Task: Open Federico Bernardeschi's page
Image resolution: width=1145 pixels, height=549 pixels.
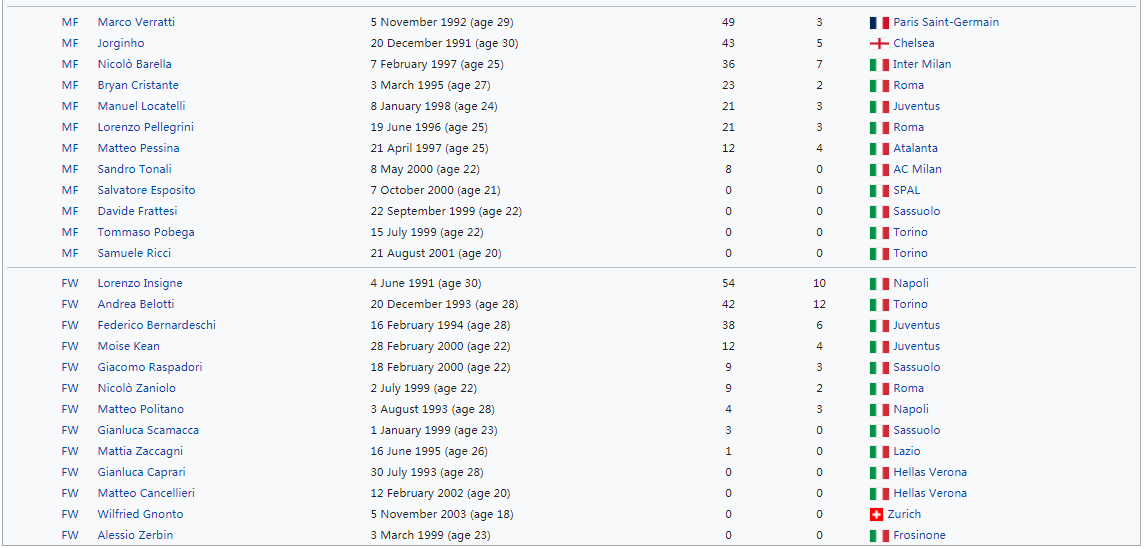Action: point(156,326)
